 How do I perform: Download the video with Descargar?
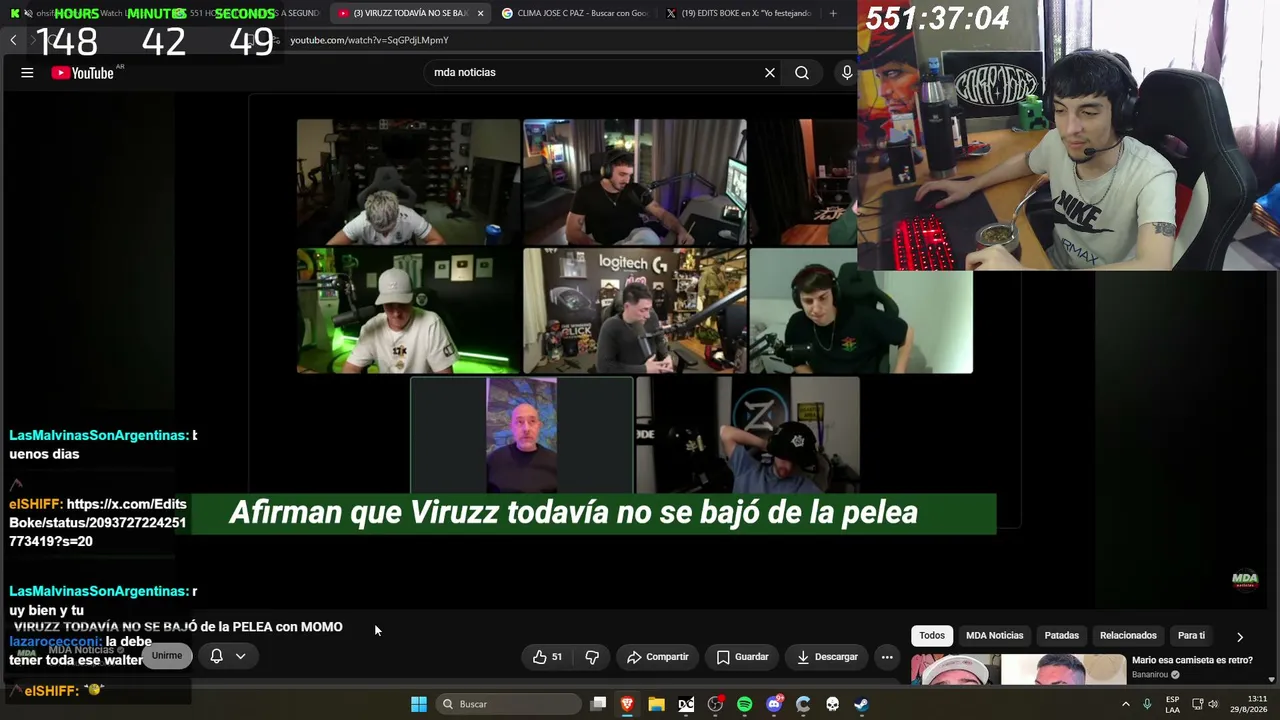[827, 657]
